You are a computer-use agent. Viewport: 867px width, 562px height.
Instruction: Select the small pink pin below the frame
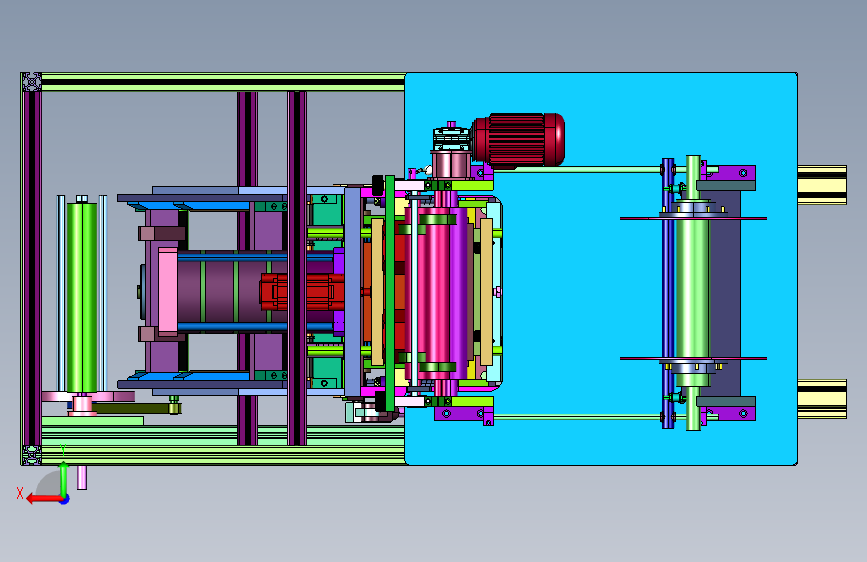(x=82, y=477)
